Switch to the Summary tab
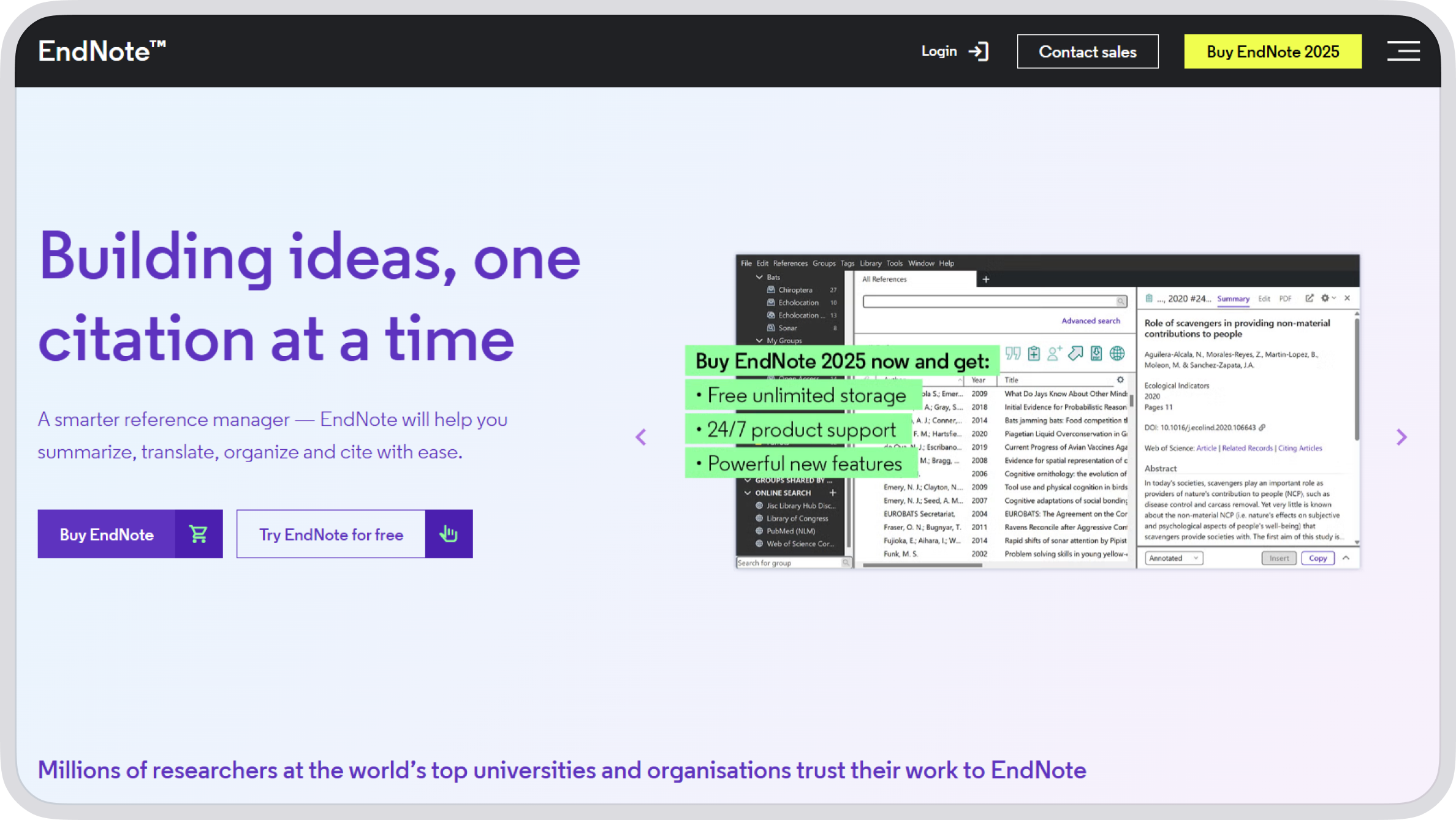This screenshot has width=1456, height=820. click(1233, 299)
